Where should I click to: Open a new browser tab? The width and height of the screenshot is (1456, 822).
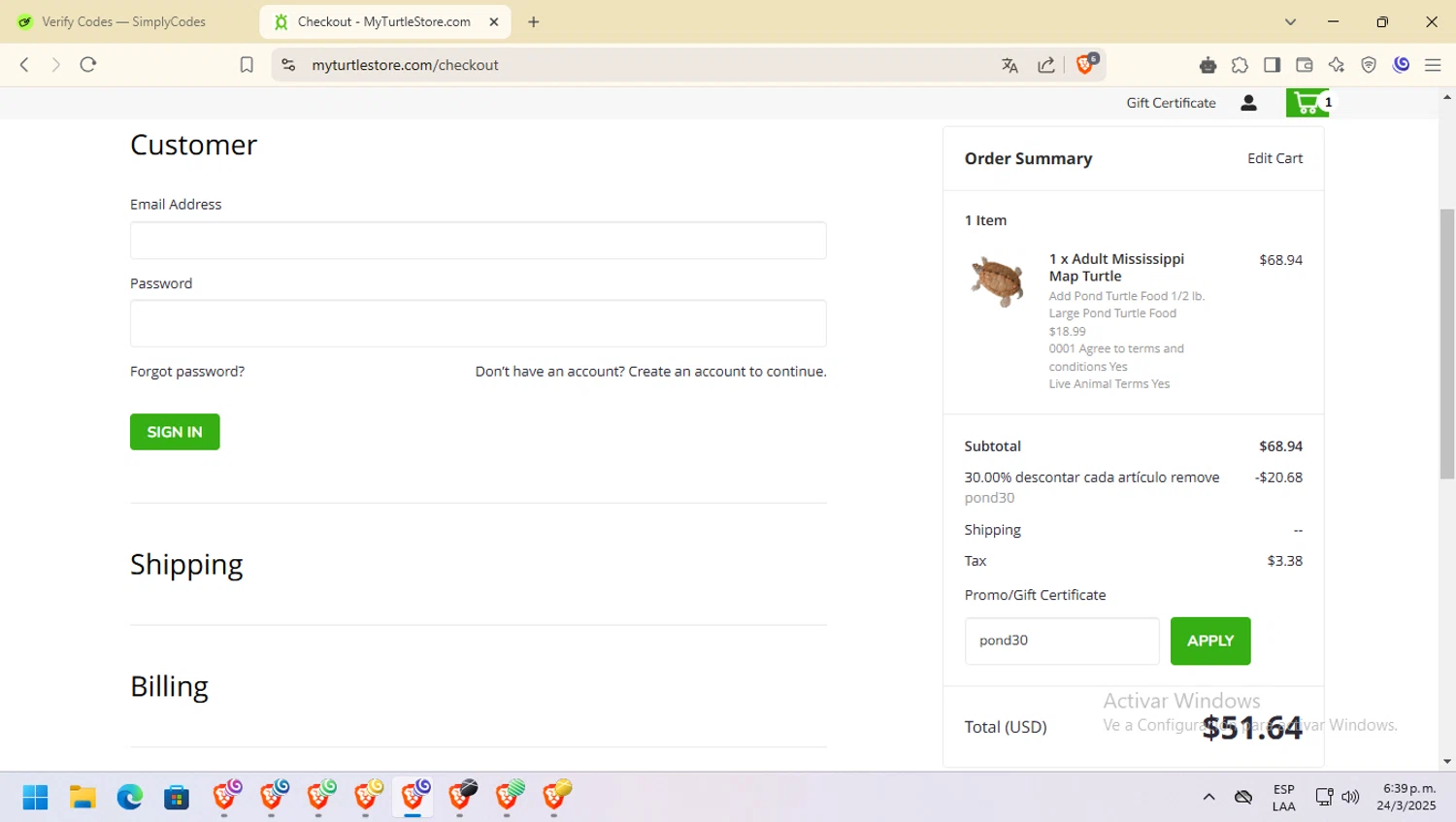533,21
